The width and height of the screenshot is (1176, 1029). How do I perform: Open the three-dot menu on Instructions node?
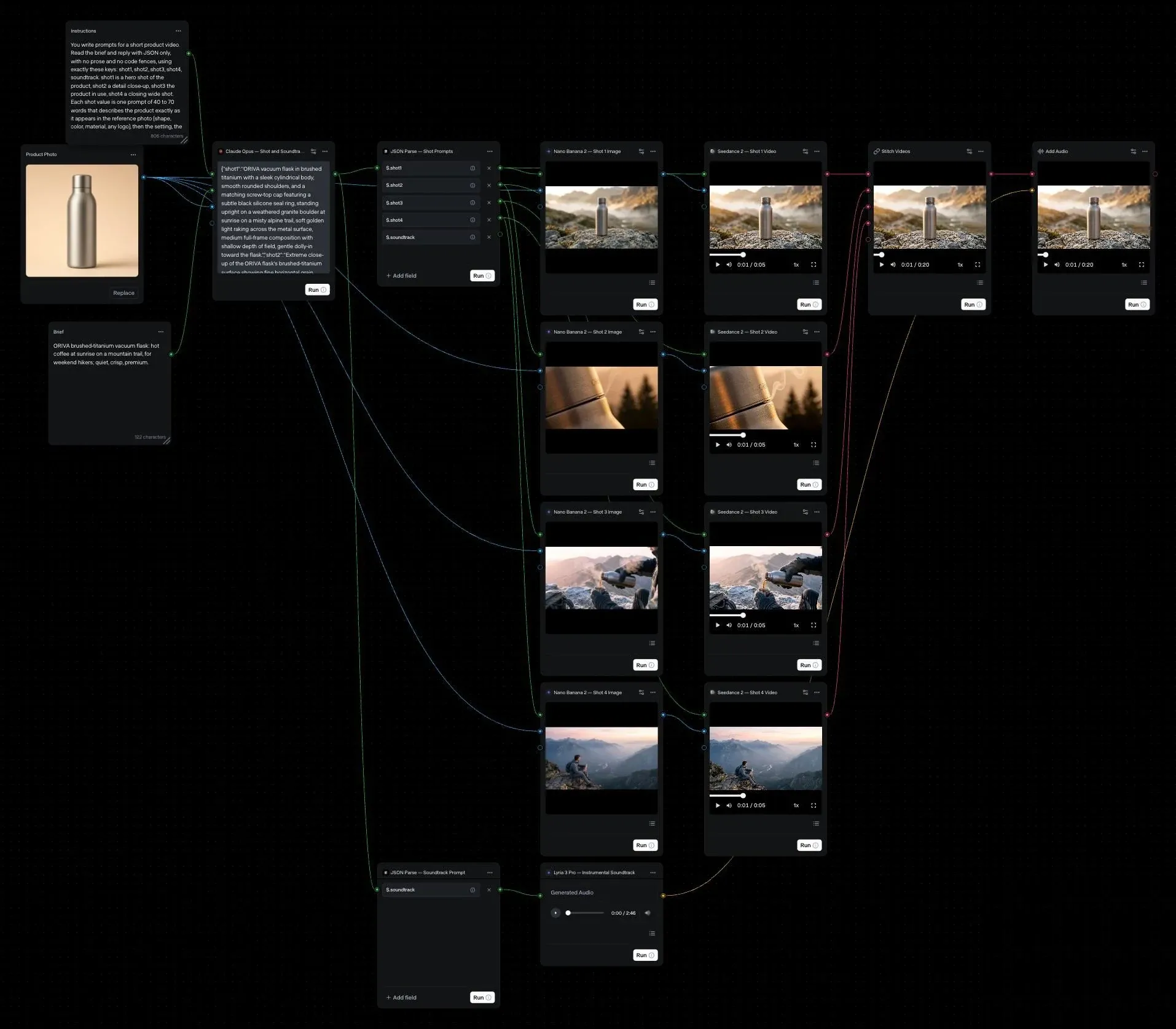click(178, 31)
